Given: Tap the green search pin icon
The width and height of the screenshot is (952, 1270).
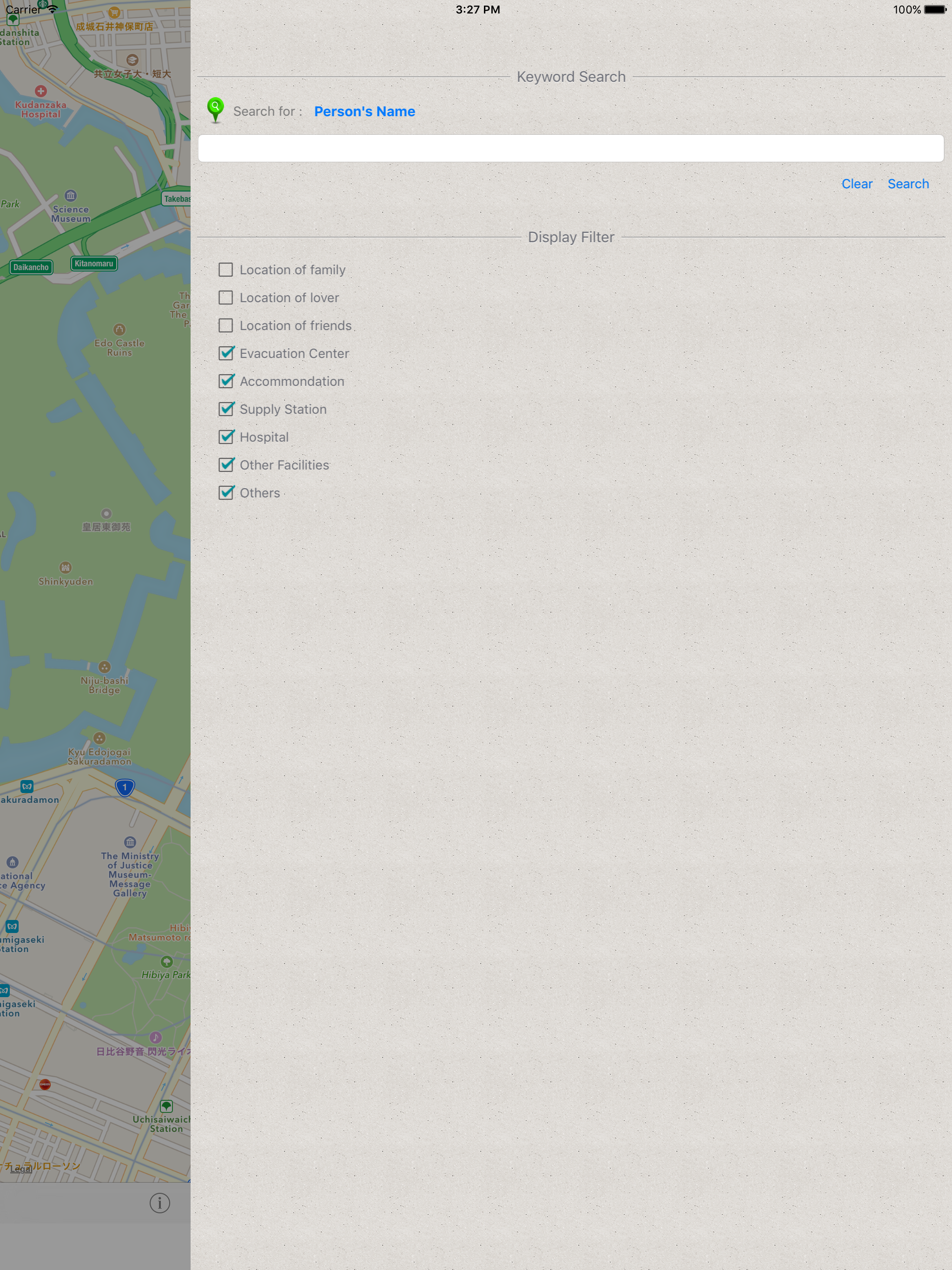Looking at the screenshot, I should point(215,110).
